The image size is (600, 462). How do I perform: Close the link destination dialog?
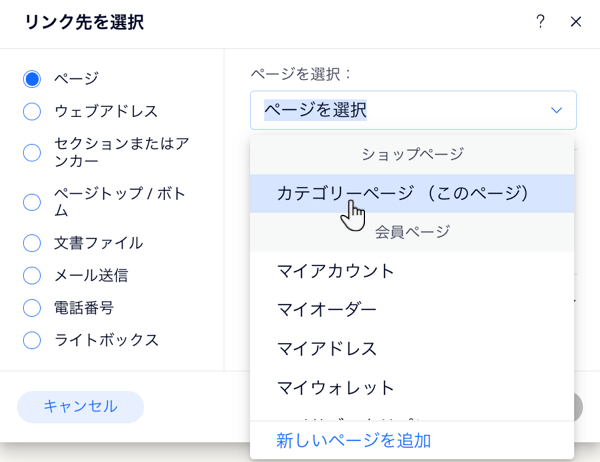575,21
